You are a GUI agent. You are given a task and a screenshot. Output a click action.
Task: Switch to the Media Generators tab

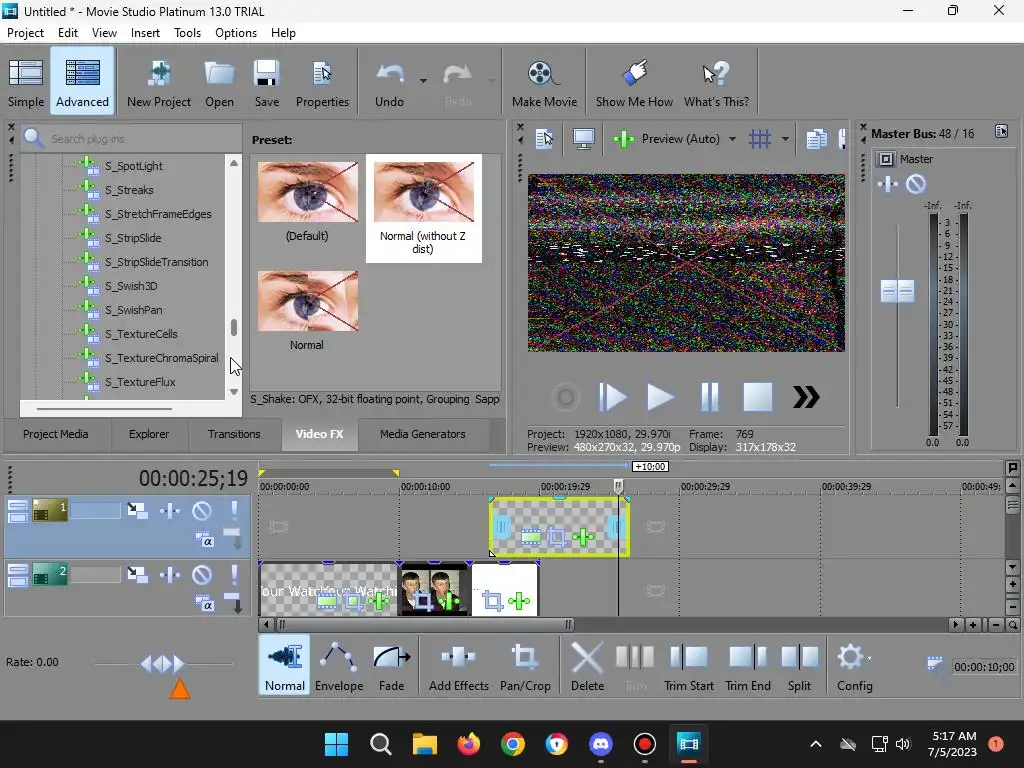(x=423, y=434)
